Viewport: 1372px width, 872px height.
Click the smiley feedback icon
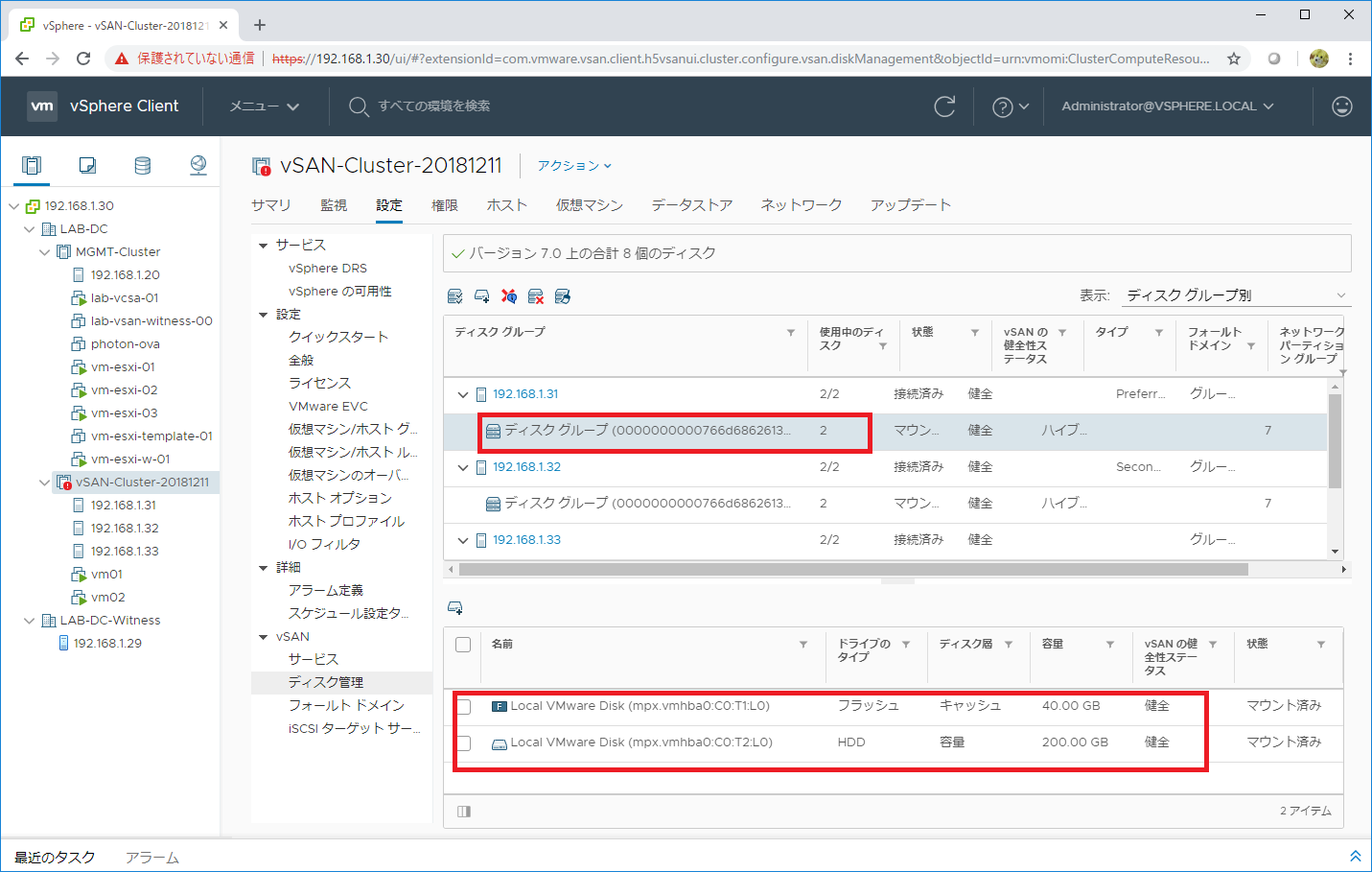click(x=1342, y=106)
